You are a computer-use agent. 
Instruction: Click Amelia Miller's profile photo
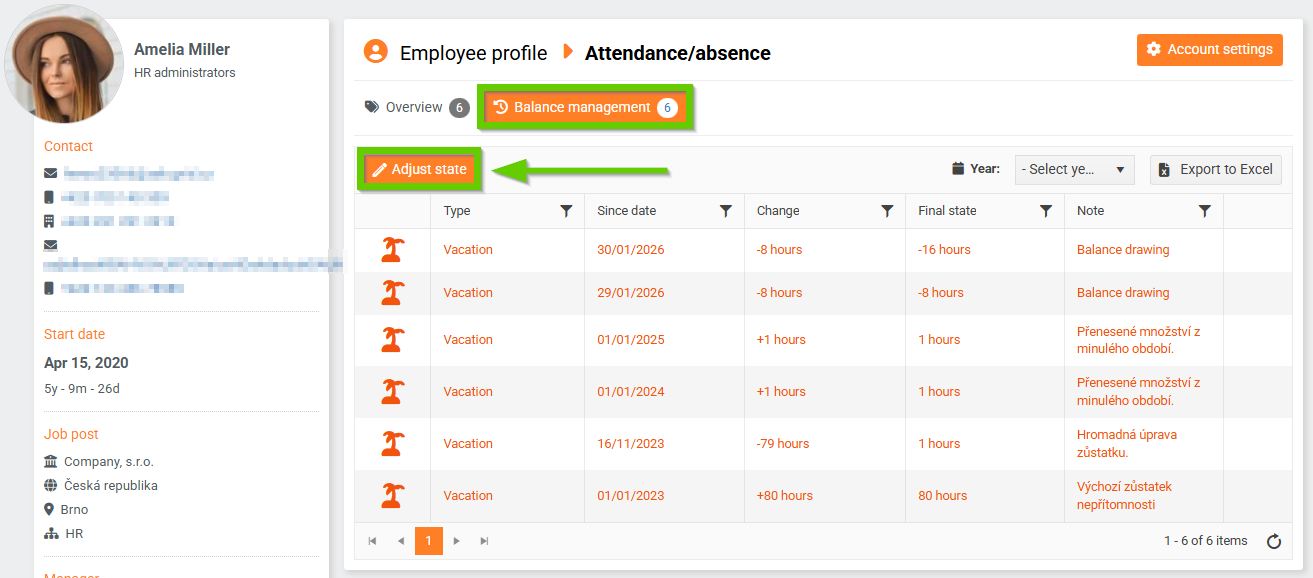click(x=66, y=64)
